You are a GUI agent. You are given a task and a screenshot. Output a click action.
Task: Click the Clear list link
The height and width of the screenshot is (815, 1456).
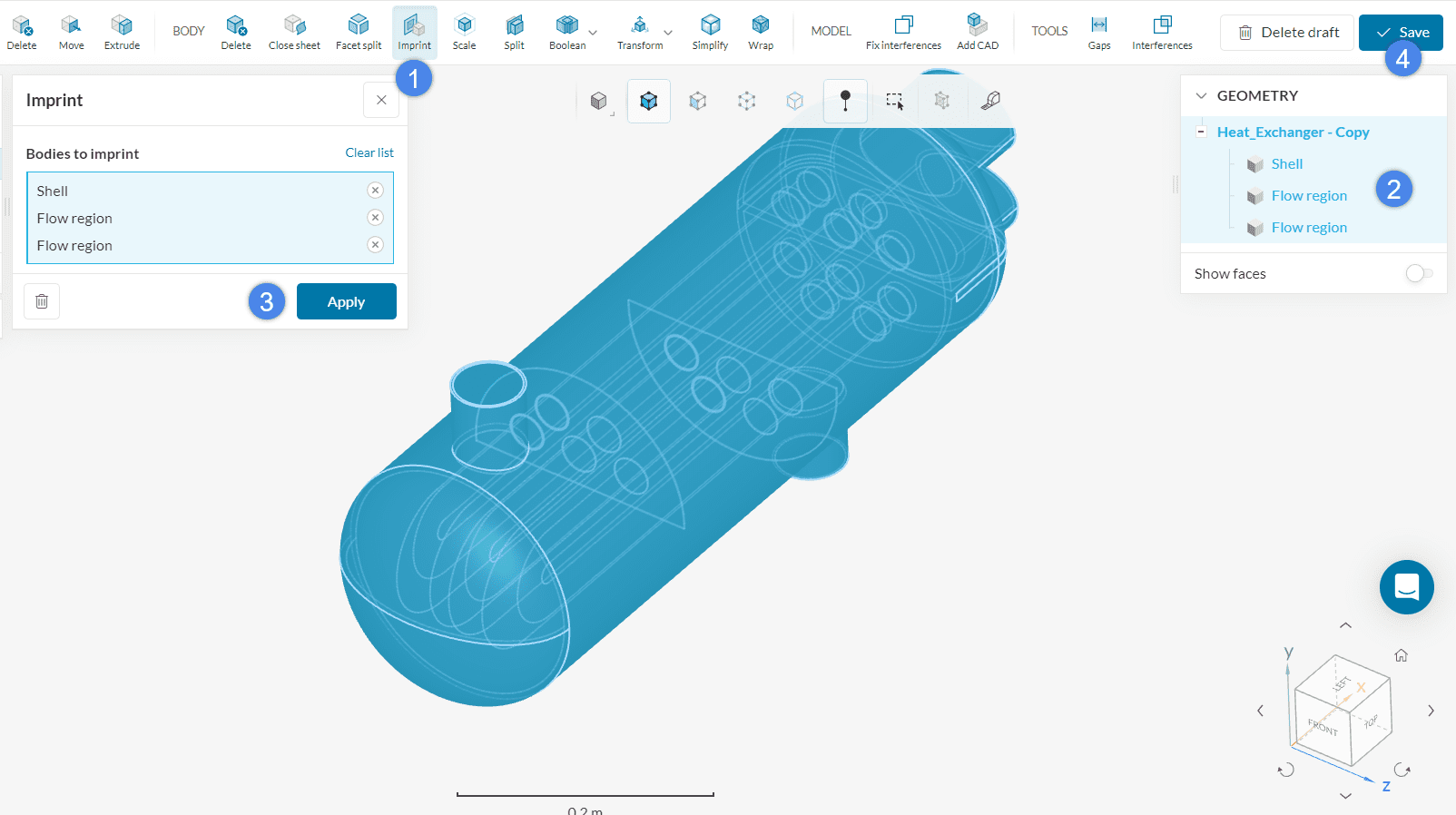[x=369, y=152]
